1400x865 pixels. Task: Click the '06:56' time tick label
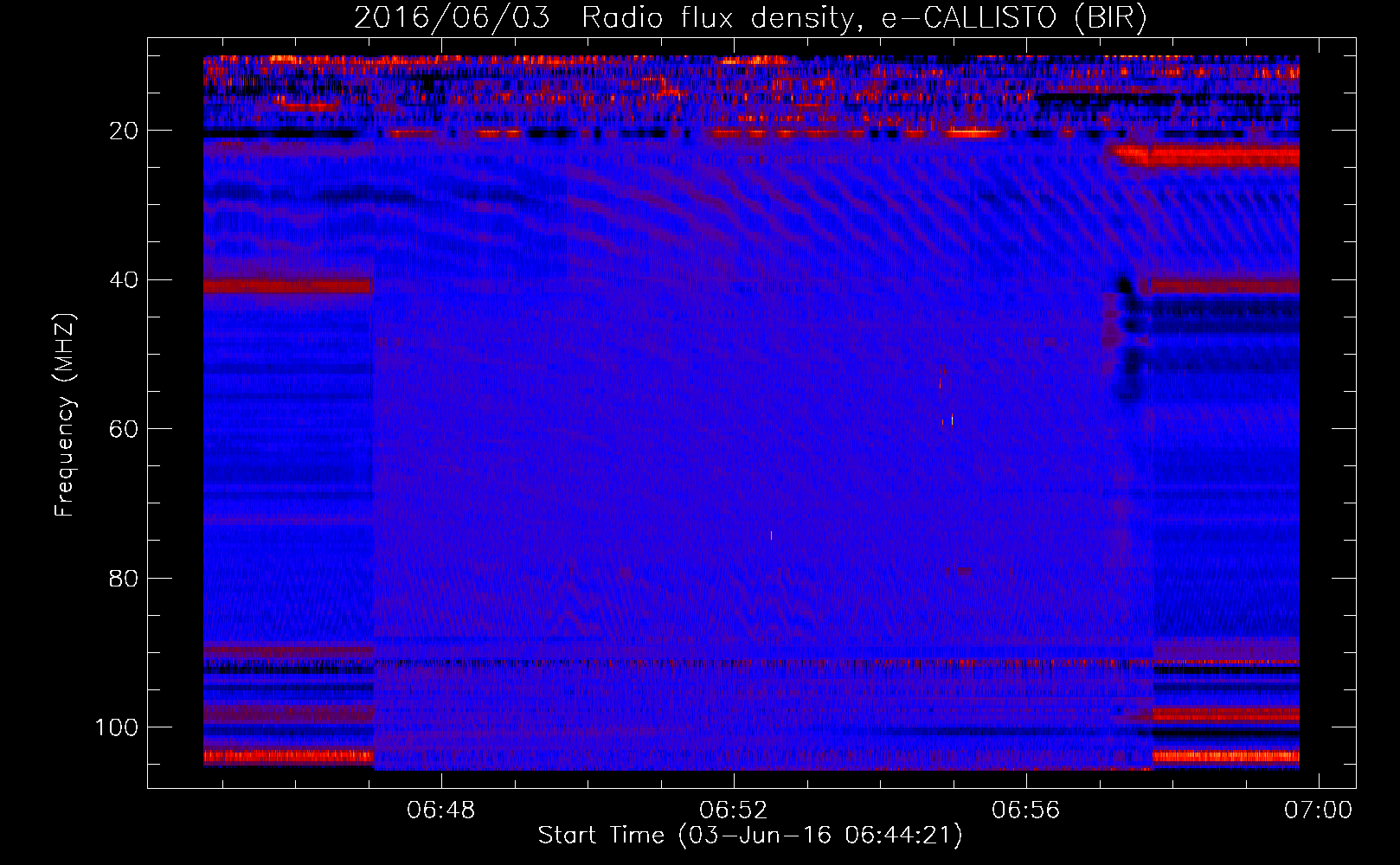(1025, 811)
